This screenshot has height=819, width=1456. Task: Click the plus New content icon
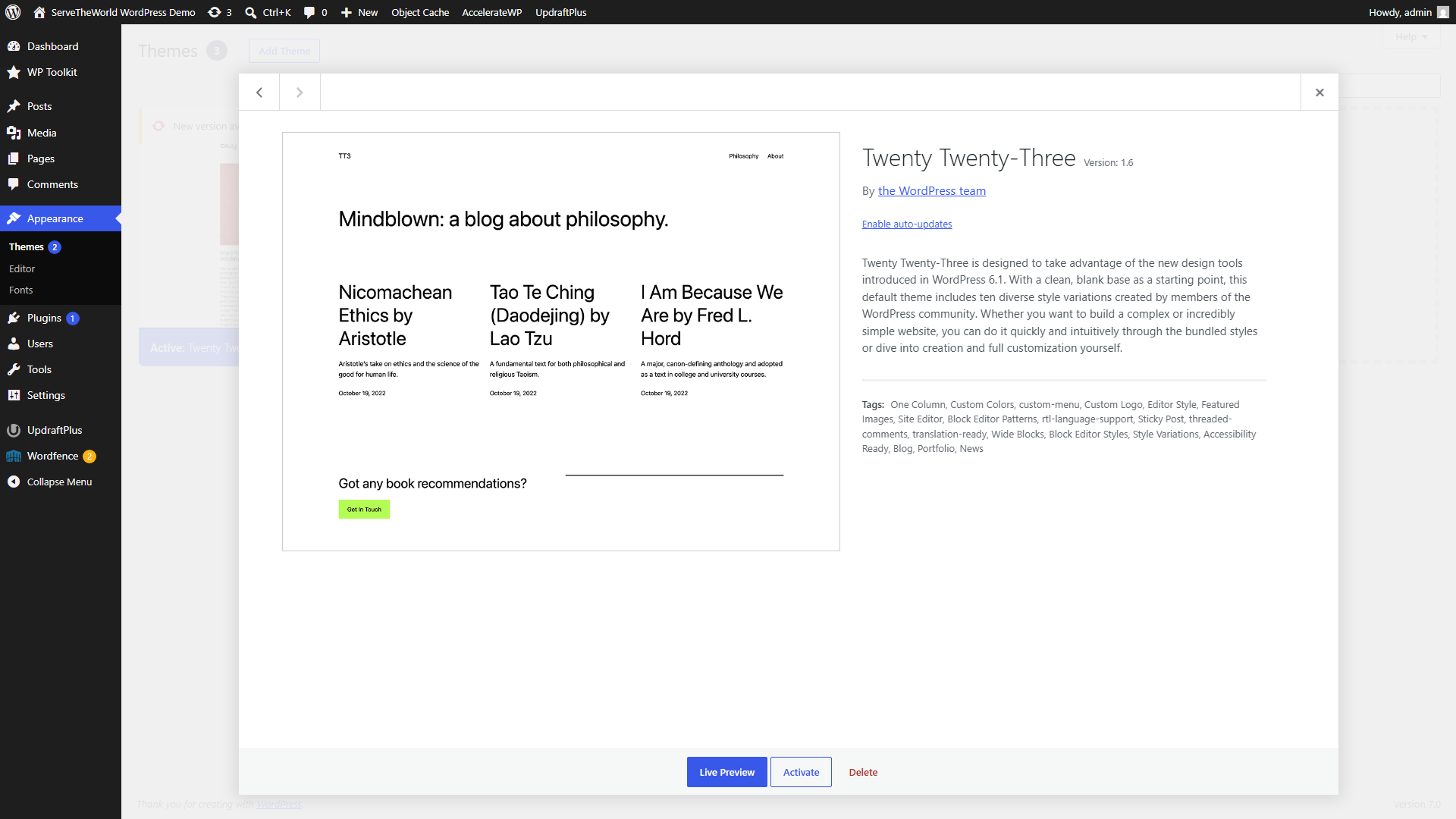346,12
